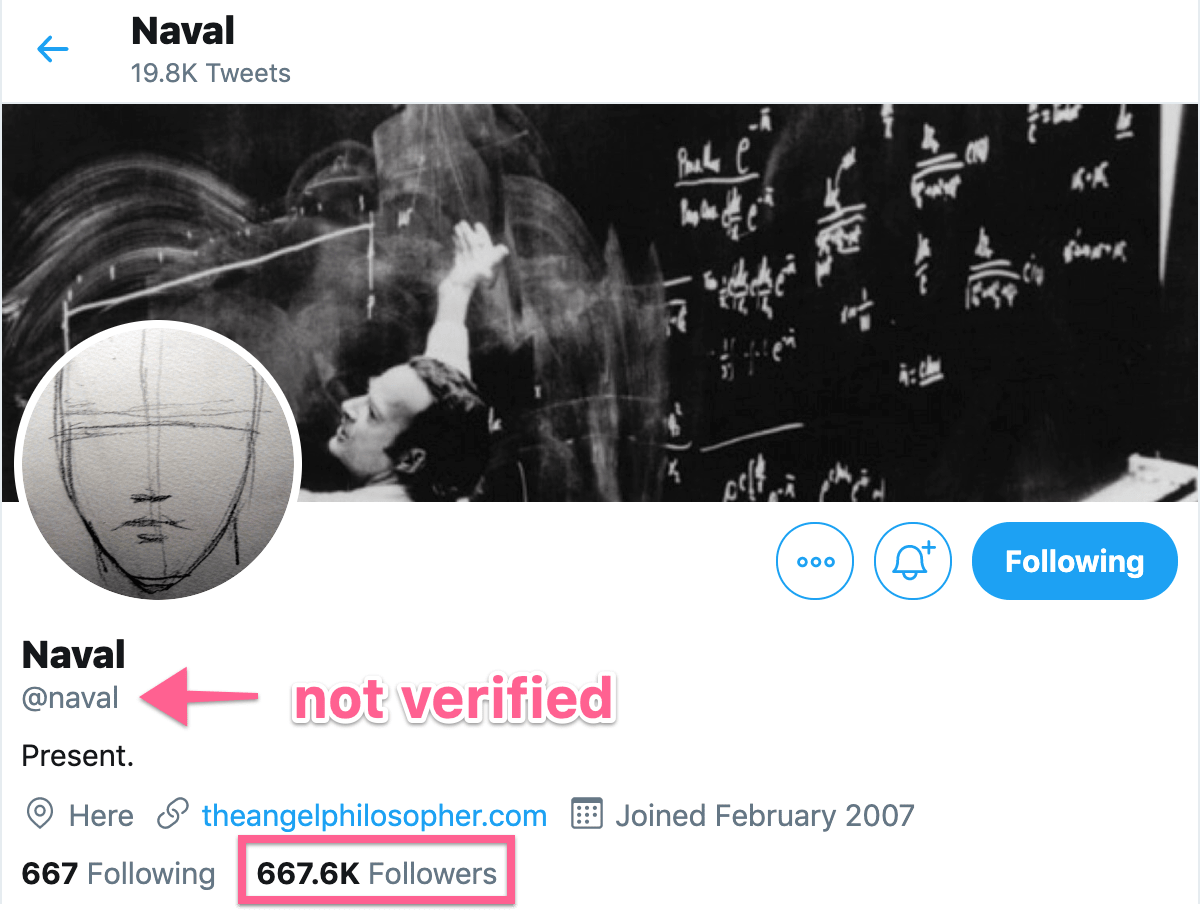
Task: Open the blackboard header banner image
Action: (600, 302)
